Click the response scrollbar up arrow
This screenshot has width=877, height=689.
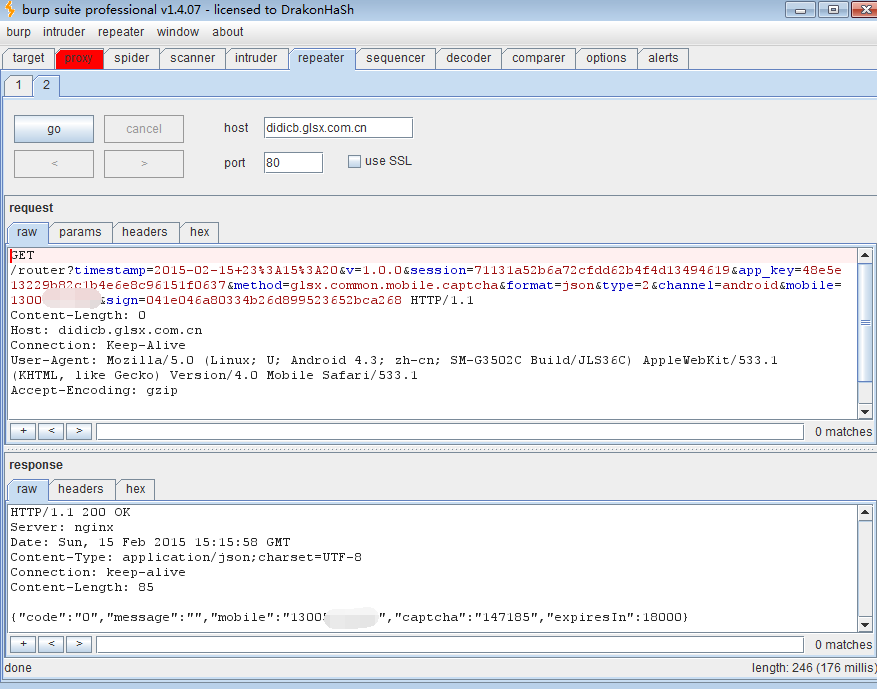[x=865, y=512]
